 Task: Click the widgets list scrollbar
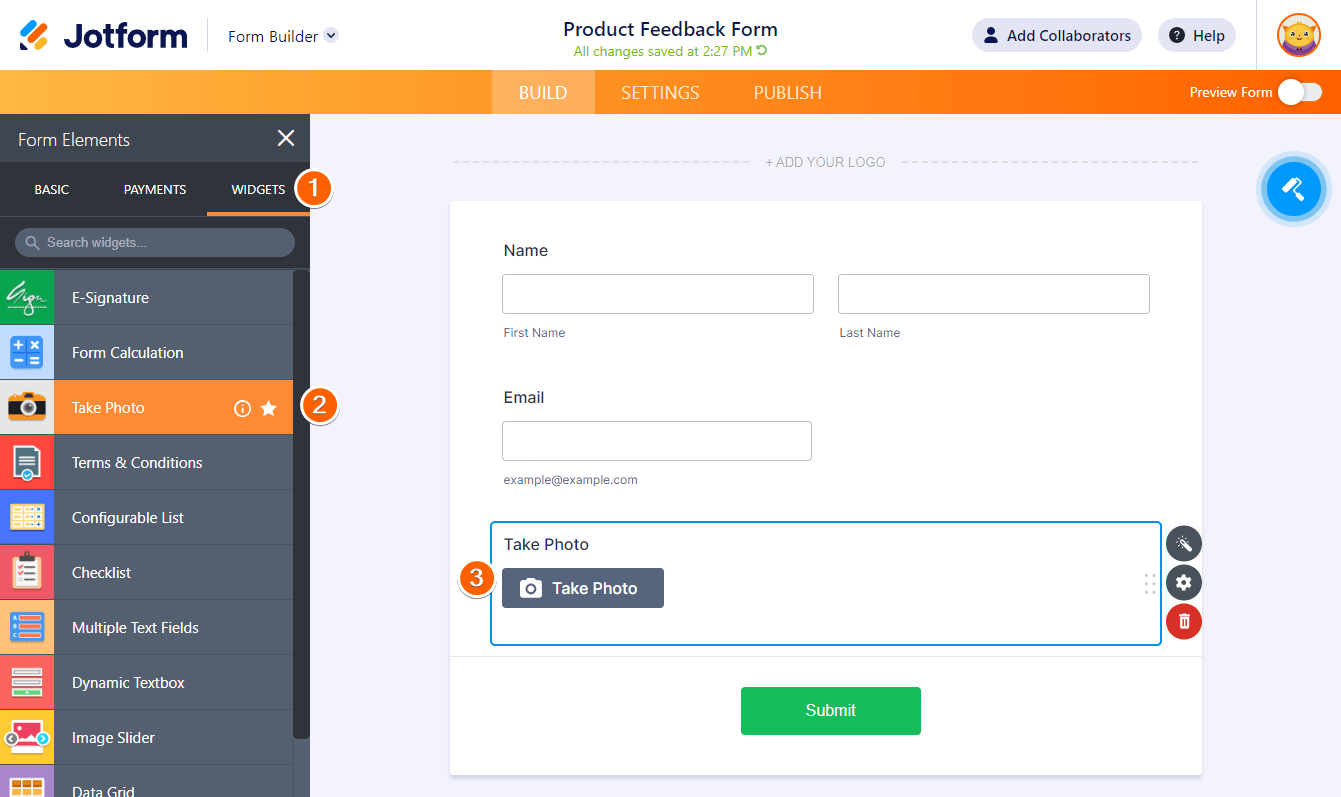tap(301, 500)
